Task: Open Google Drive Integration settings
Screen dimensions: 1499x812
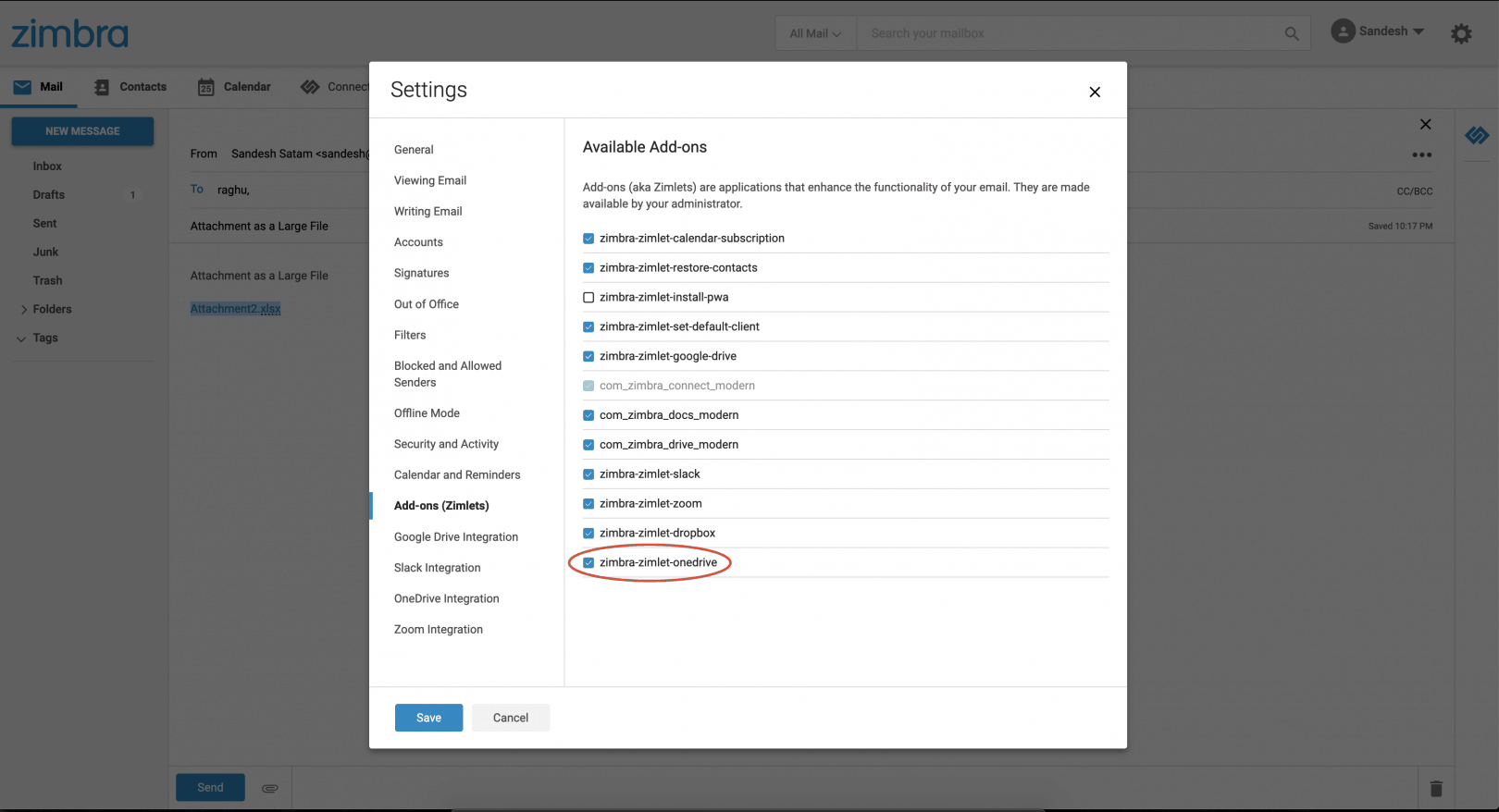Action: click(456, 537)
